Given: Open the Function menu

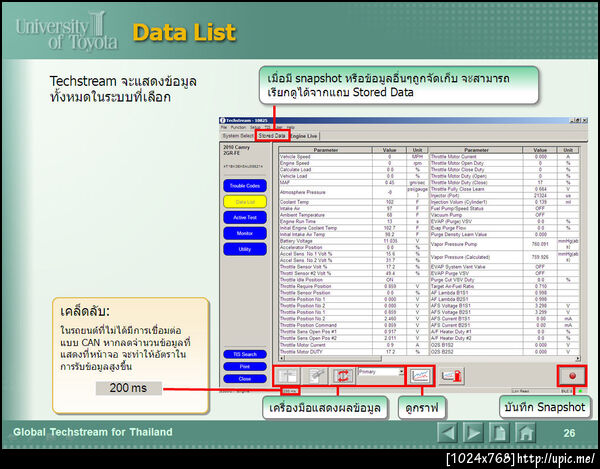Looking at the screenshot, I should [238, 127].
